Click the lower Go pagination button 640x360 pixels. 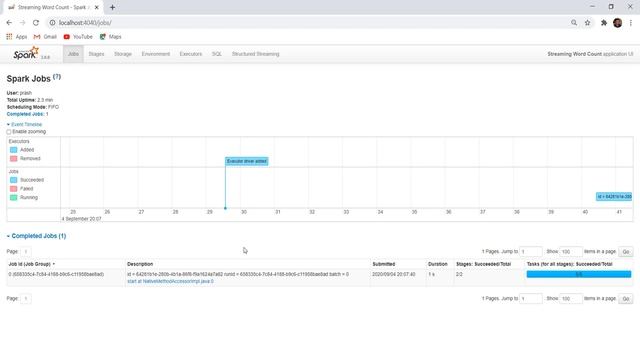(626, 299)
